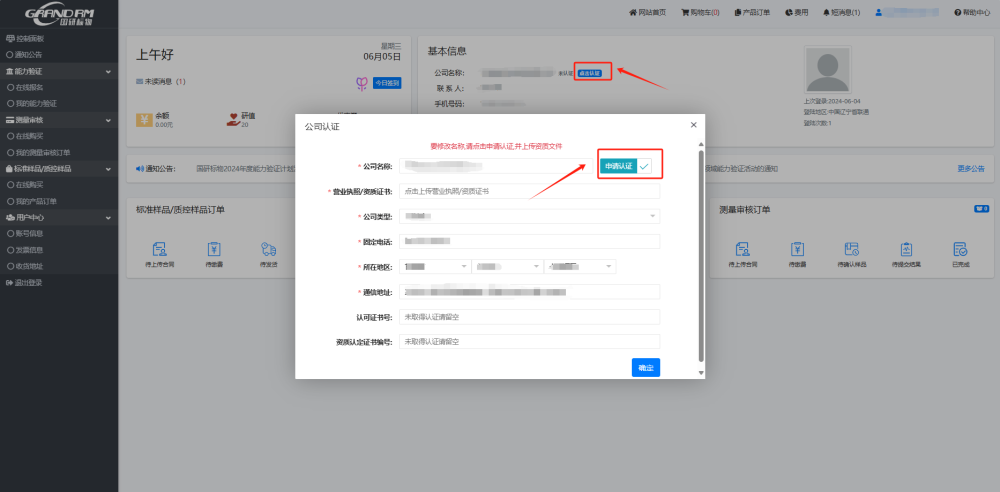Open the 购物车 shopping cart icon
Screen dimensions: 1000x492
[700, 12]
